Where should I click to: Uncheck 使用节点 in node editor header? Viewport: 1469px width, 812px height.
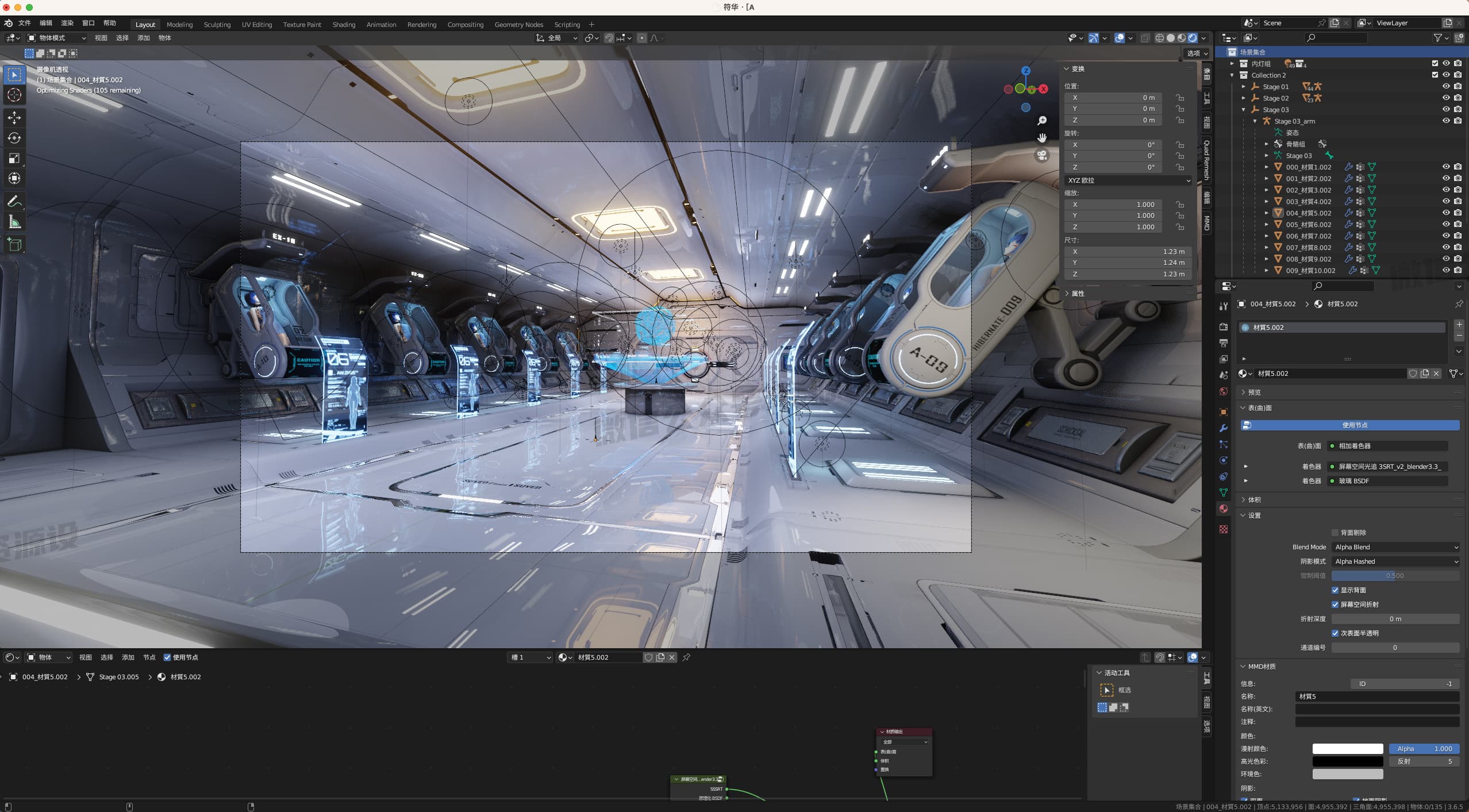click(x=167, y=657)
